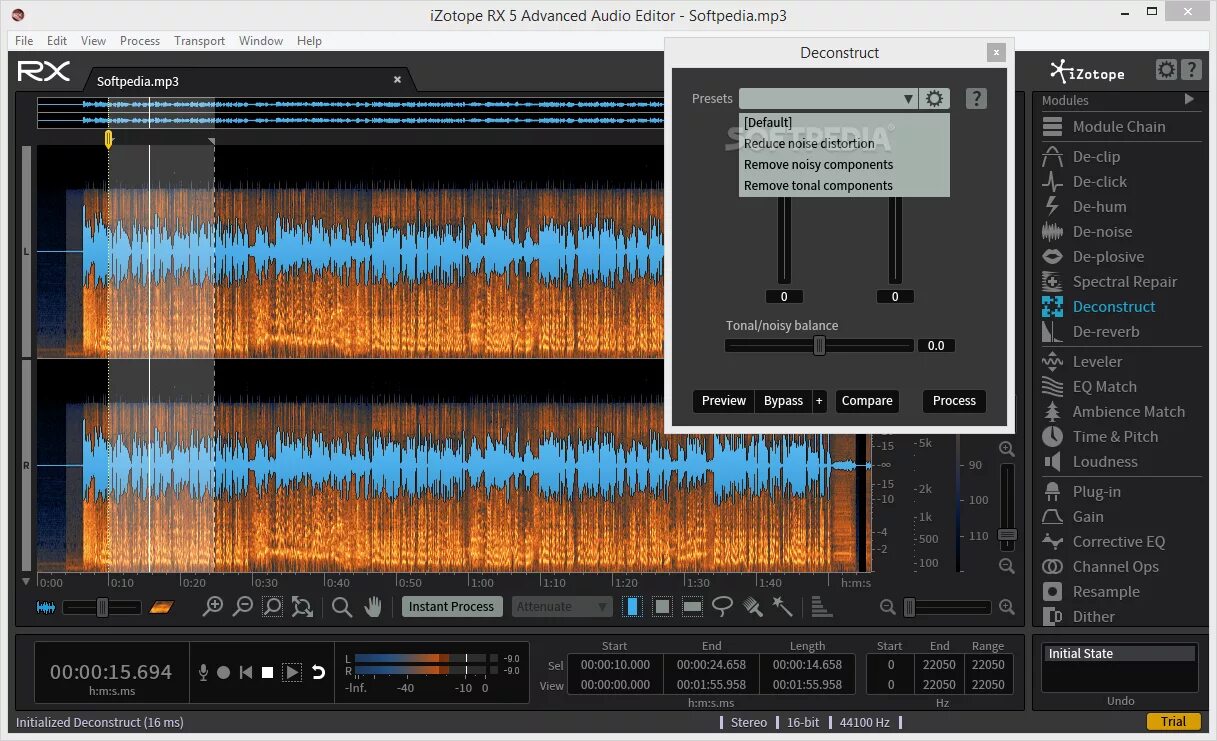The width and height of the screenshot is (1217, 741).
Task: Open the Deconstruct help question mark
Action: pos(977,98)
